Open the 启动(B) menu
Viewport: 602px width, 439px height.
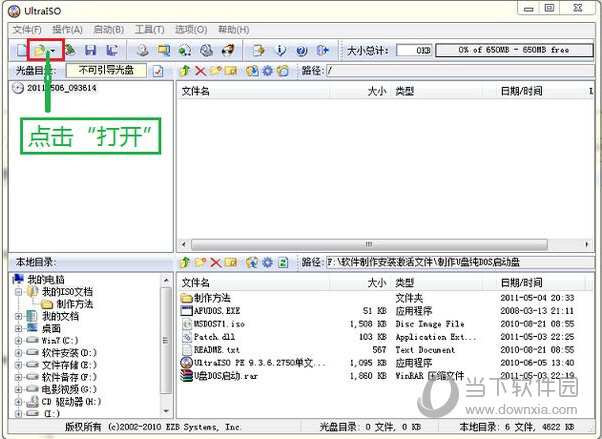108,30
